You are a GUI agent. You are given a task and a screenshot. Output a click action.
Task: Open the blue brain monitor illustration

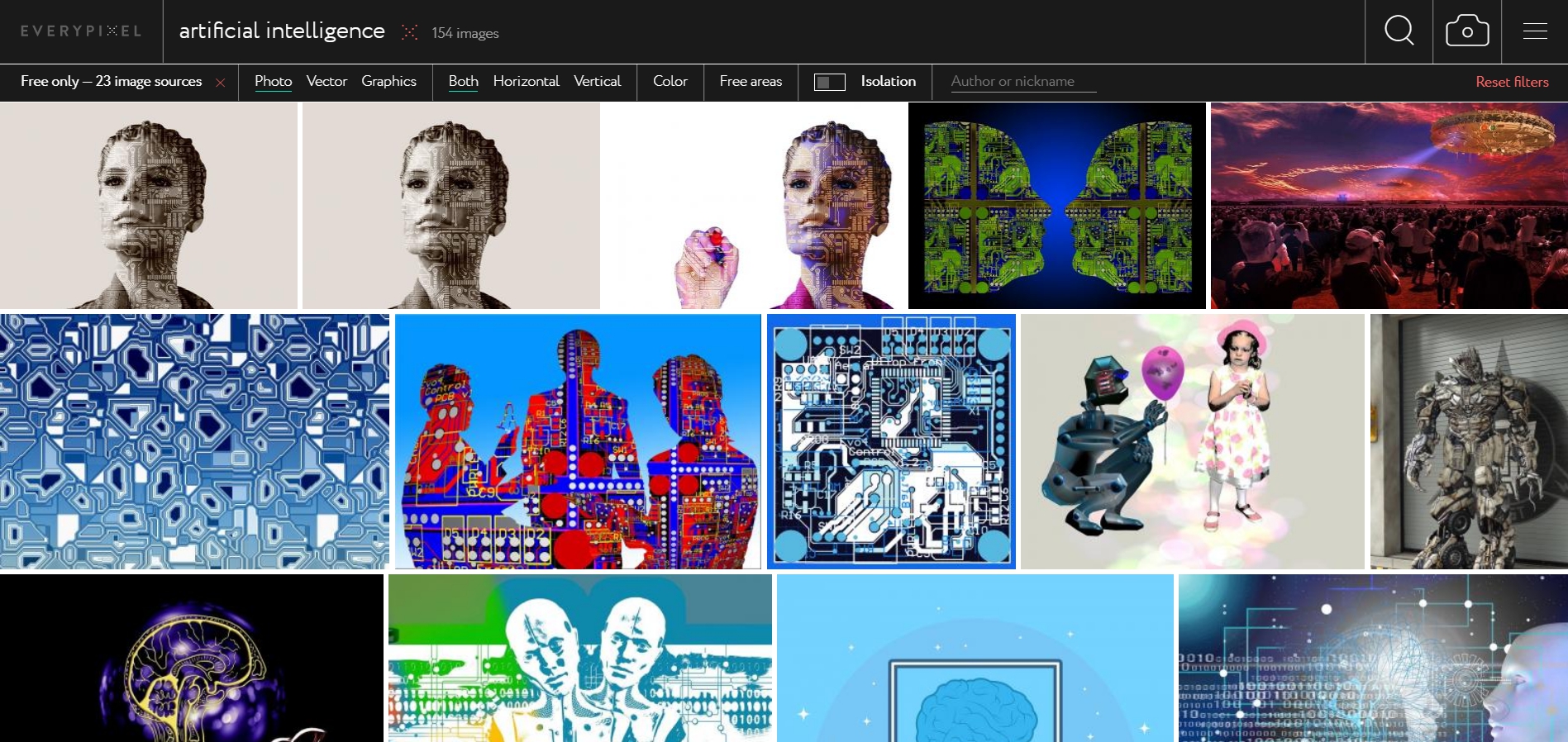(x=975, y=659)
